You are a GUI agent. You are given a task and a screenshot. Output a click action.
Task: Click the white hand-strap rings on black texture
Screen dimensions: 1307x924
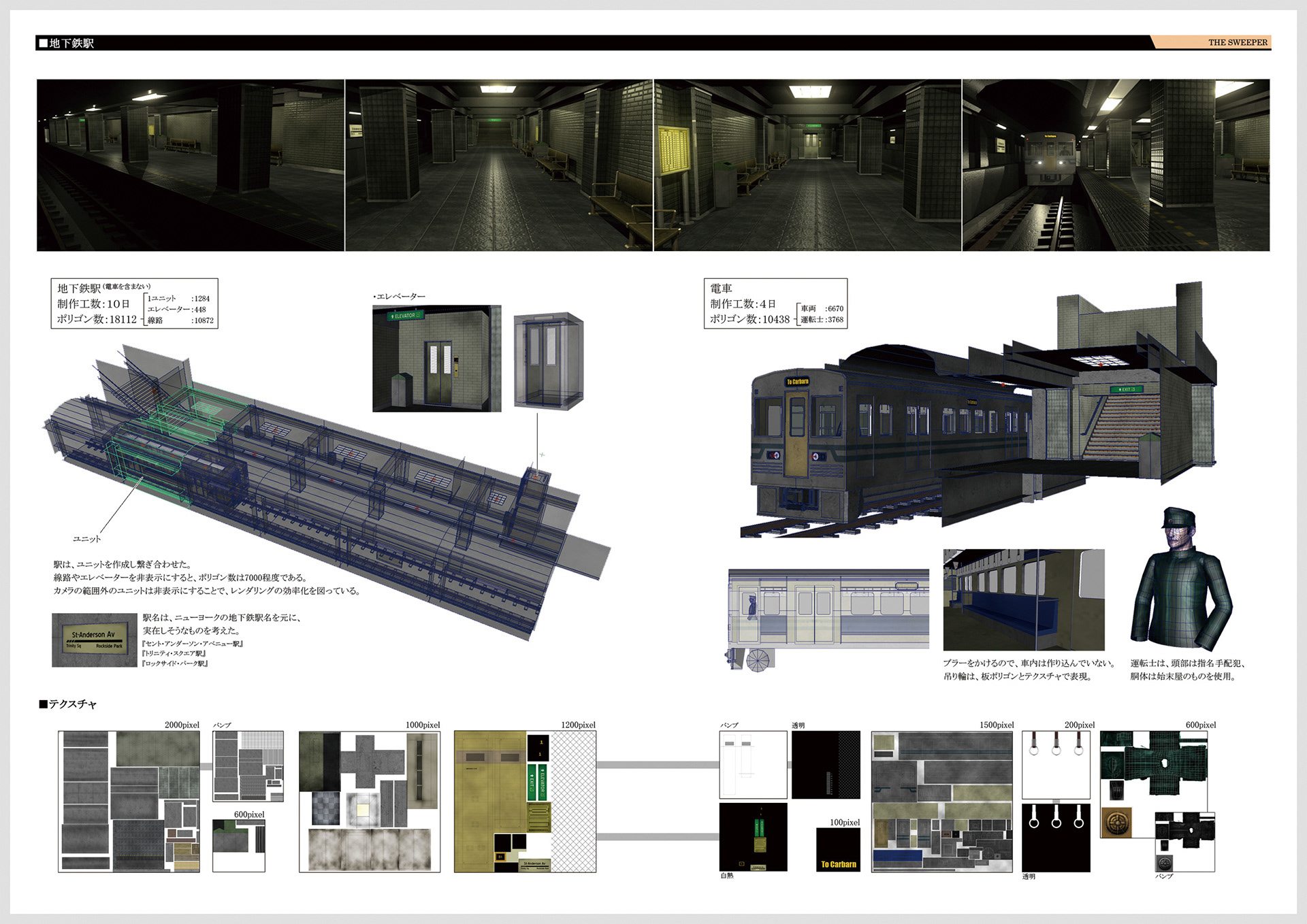coord(1056,837)
